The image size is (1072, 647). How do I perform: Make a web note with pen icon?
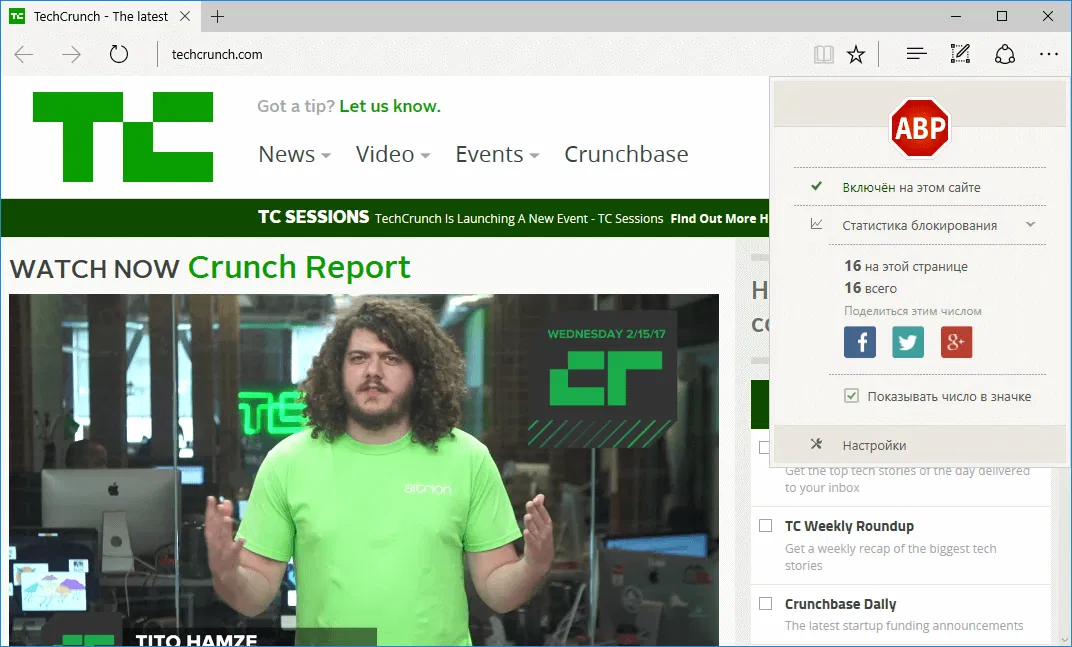(960, 53)
